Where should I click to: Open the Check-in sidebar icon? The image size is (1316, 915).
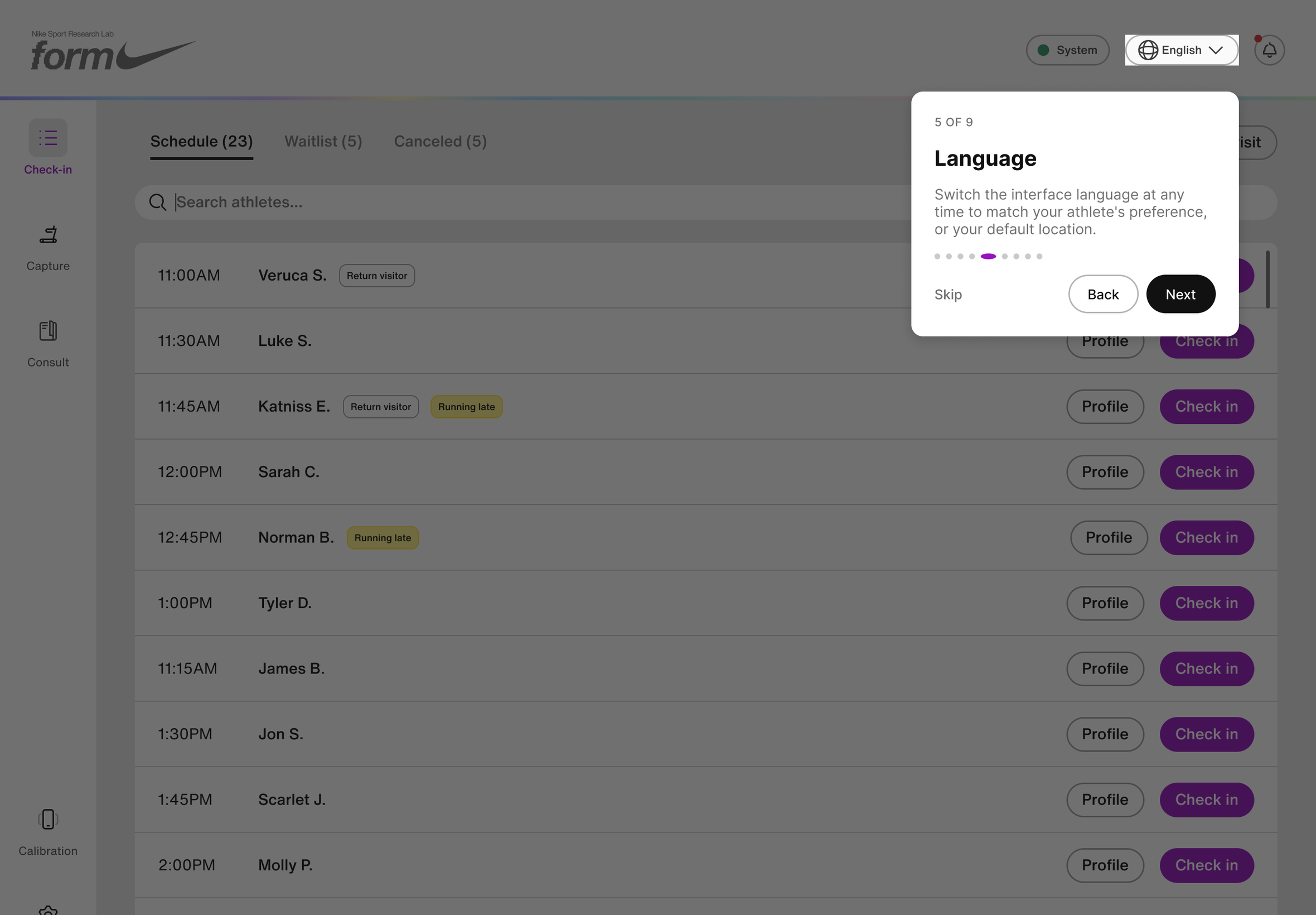(48, 138)
